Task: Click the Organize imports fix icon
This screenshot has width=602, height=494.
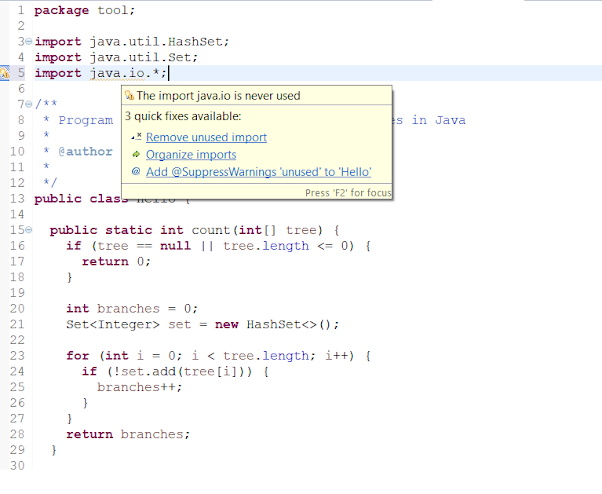Action: coord(136,155)
